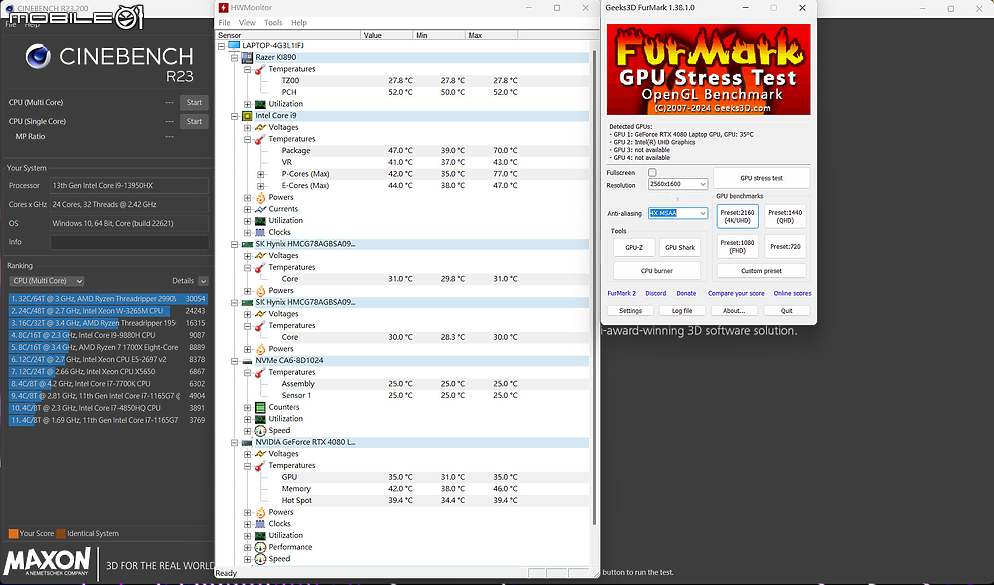
Task: Open the FurMark Anti-aliasing dropdown
Action: pyautogui.click(x=678, y=214)
